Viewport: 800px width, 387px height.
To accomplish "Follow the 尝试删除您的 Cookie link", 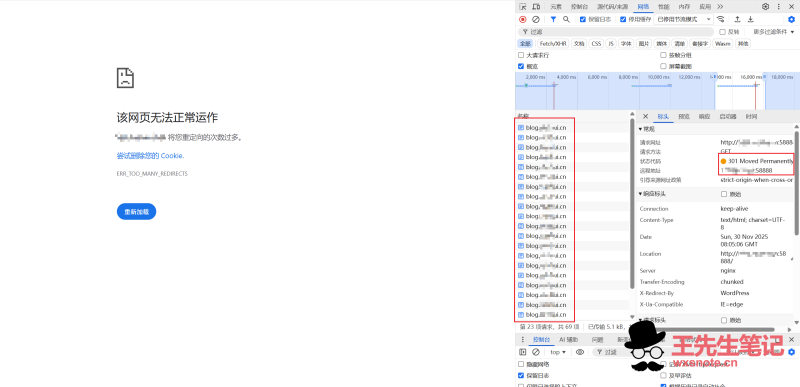I will (x=150, y=156).
